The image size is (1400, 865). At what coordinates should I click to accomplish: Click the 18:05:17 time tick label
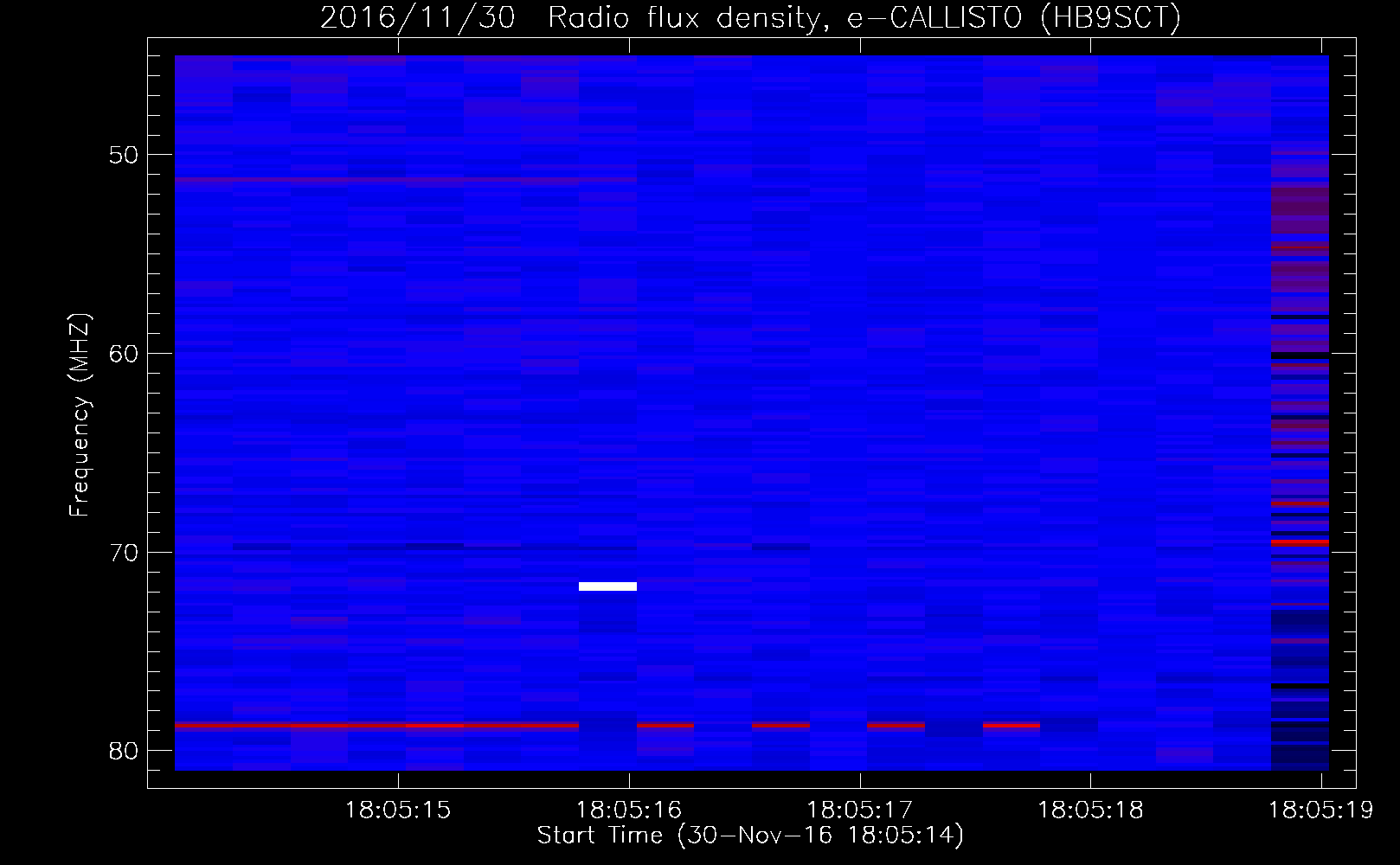(860, 811)
